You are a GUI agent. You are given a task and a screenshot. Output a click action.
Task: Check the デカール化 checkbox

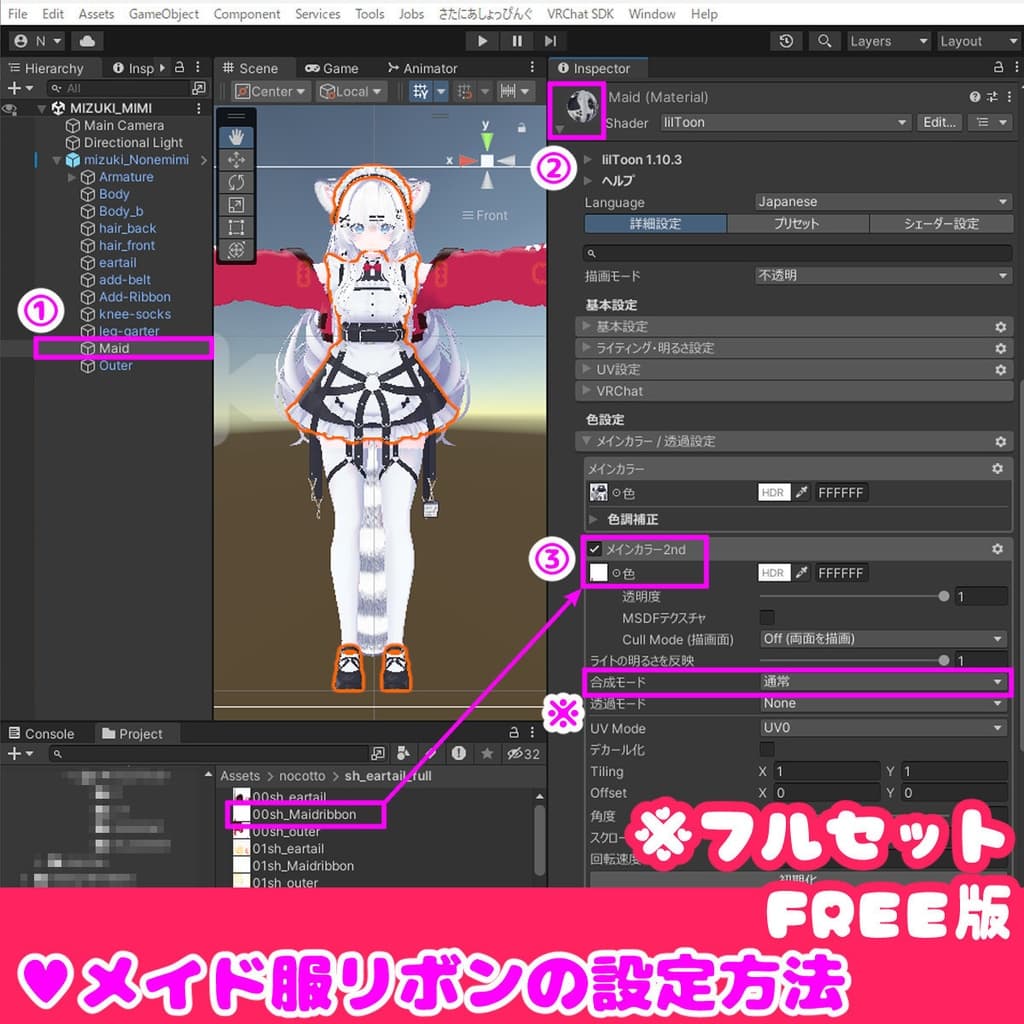point(767,749)
